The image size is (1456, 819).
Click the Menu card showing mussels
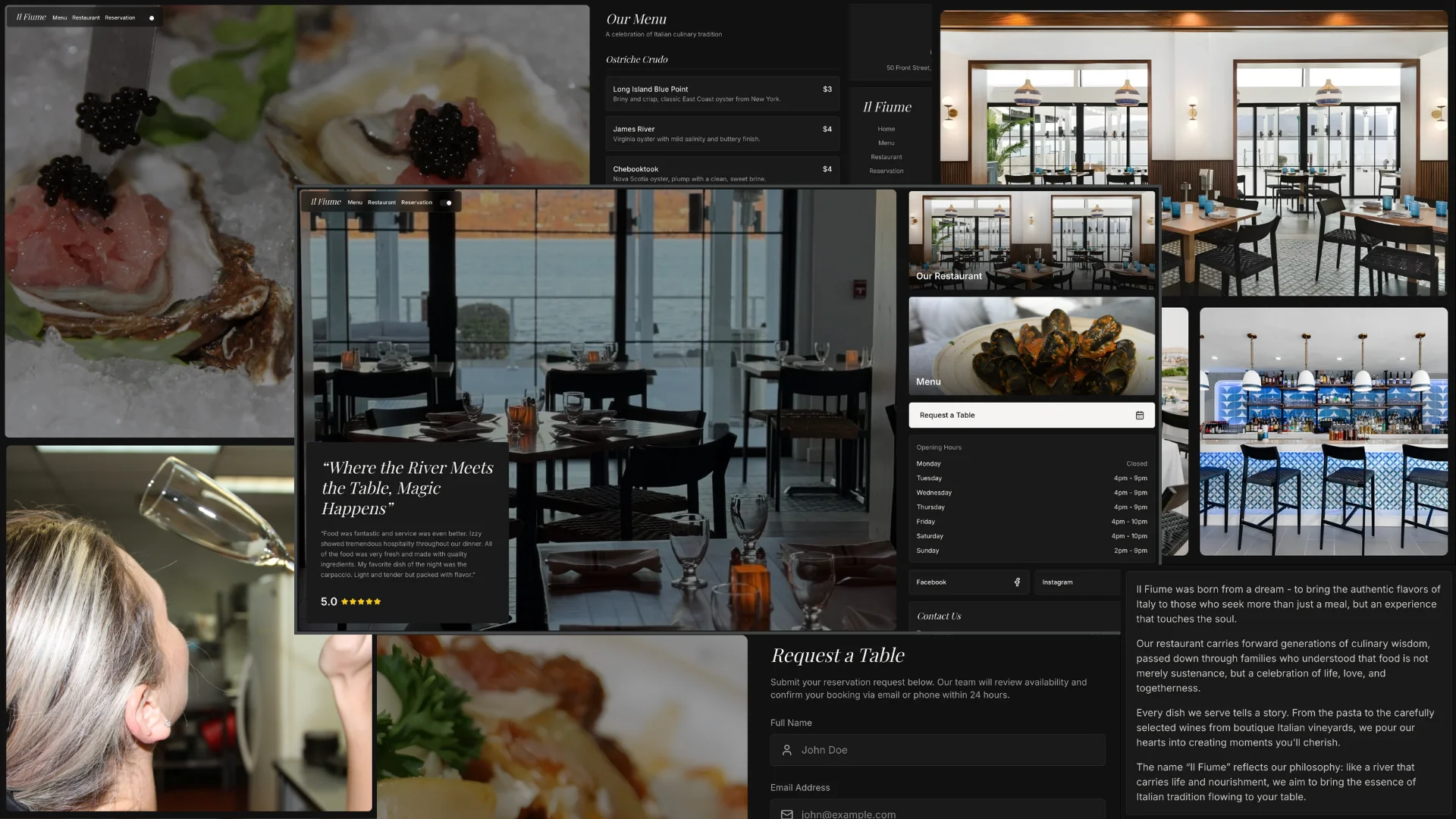[x=1031, y=345]
